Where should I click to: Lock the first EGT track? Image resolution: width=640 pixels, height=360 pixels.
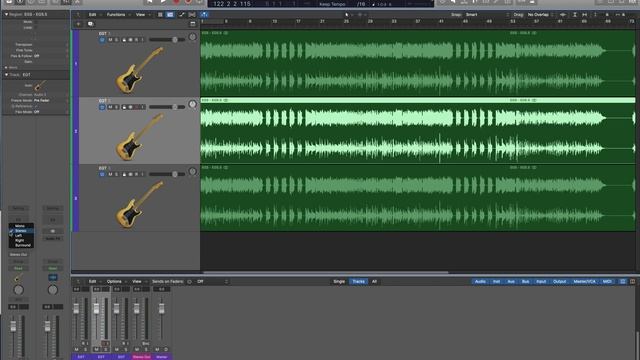pyautogui.click(x=124, y=40)
